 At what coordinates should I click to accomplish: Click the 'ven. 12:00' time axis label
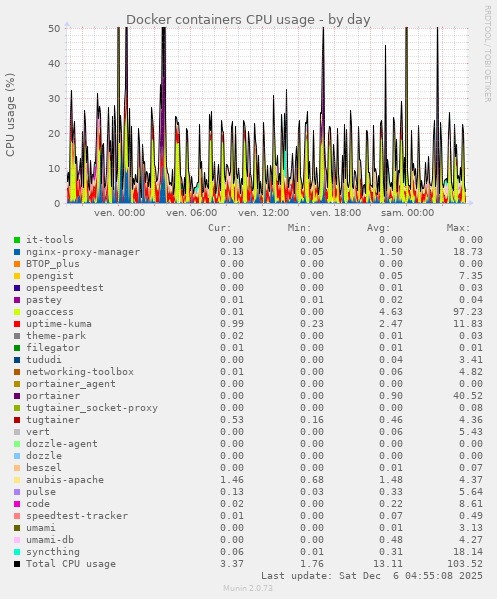(x=264, y=213)
